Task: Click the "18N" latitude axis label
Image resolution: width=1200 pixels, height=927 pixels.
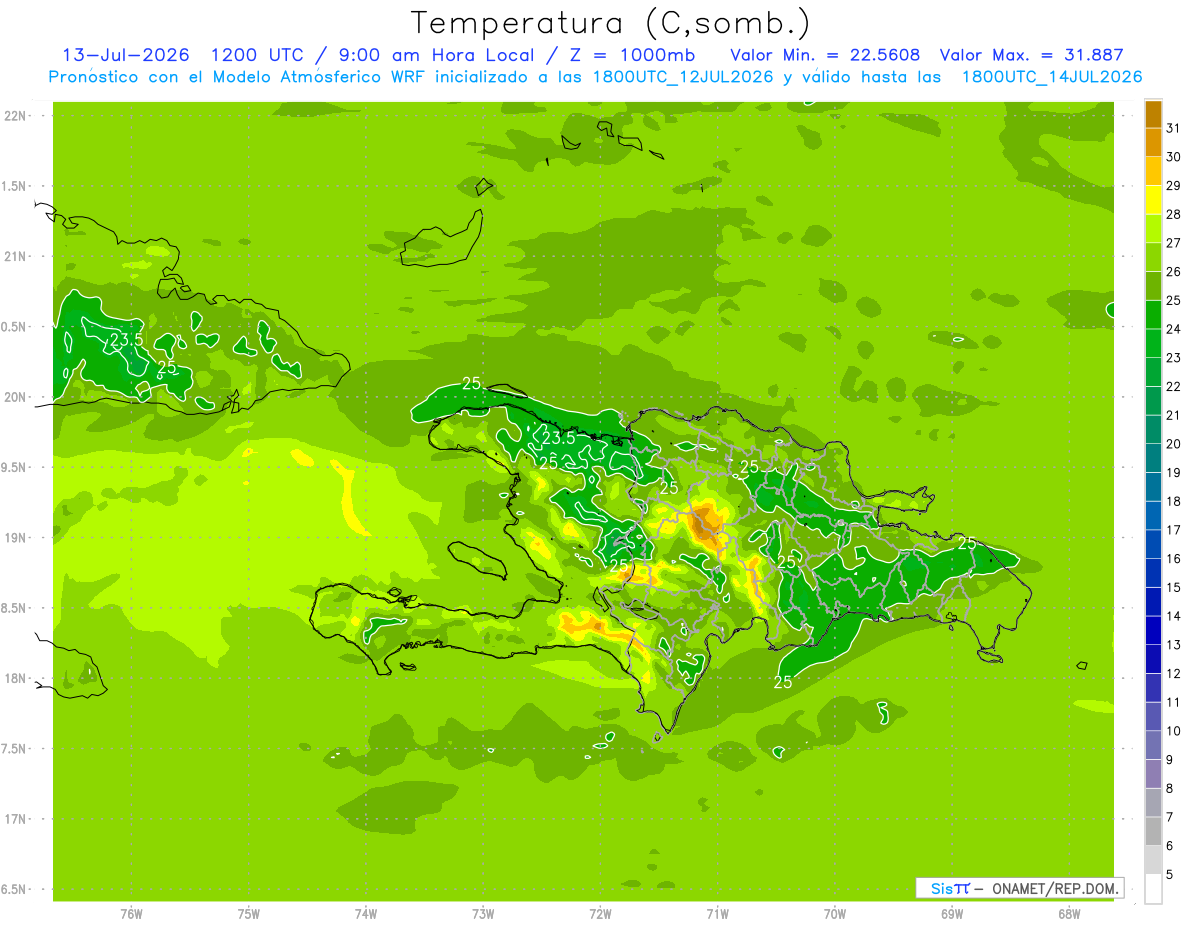Action: click(15, 679)
